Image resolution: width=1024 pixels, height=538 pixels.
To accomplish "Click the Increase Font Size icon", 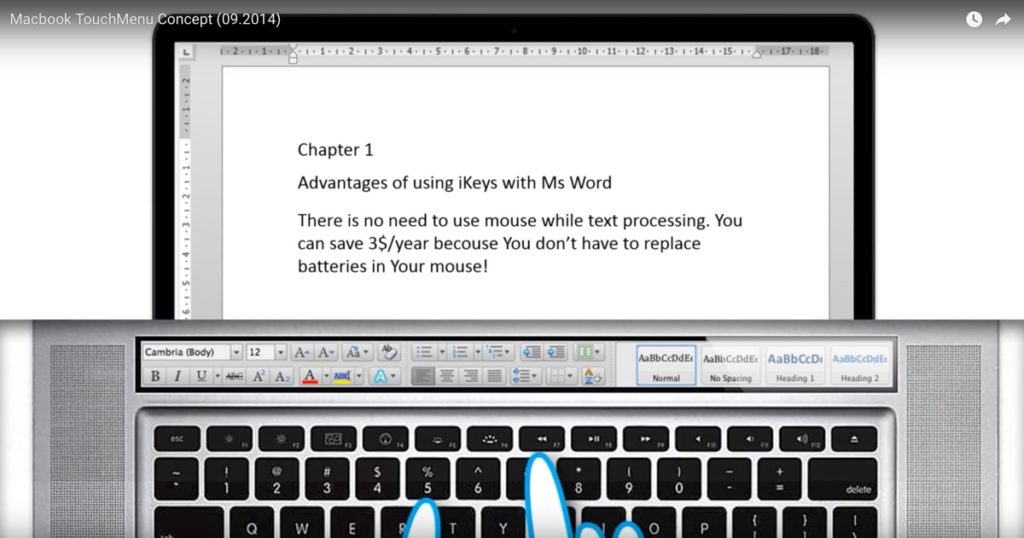I will [301, 353].
